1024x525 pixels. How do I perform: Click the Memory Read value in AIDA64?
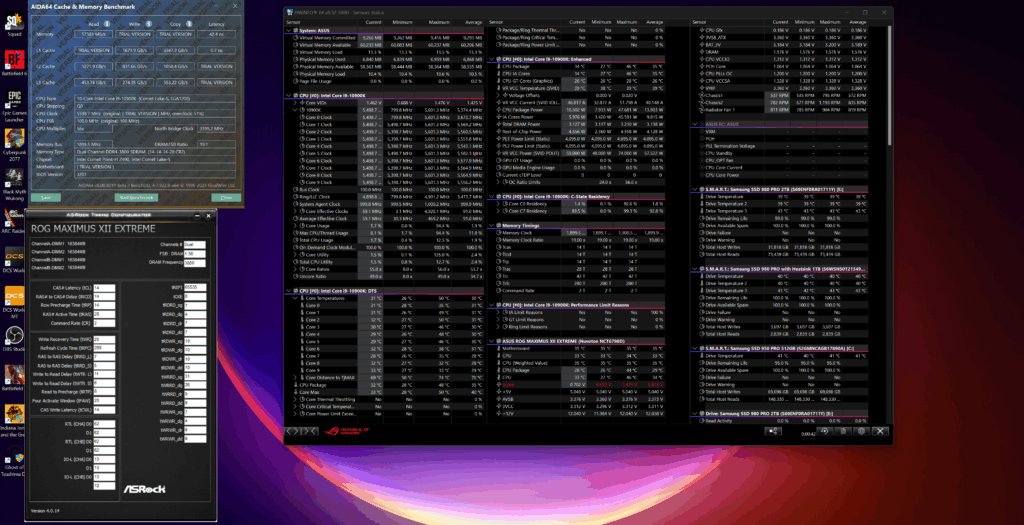coord(94,34)
